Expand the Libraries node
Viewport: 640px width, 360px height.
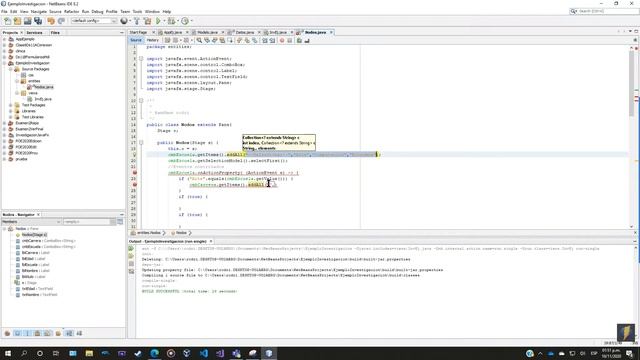pos(11,111)
